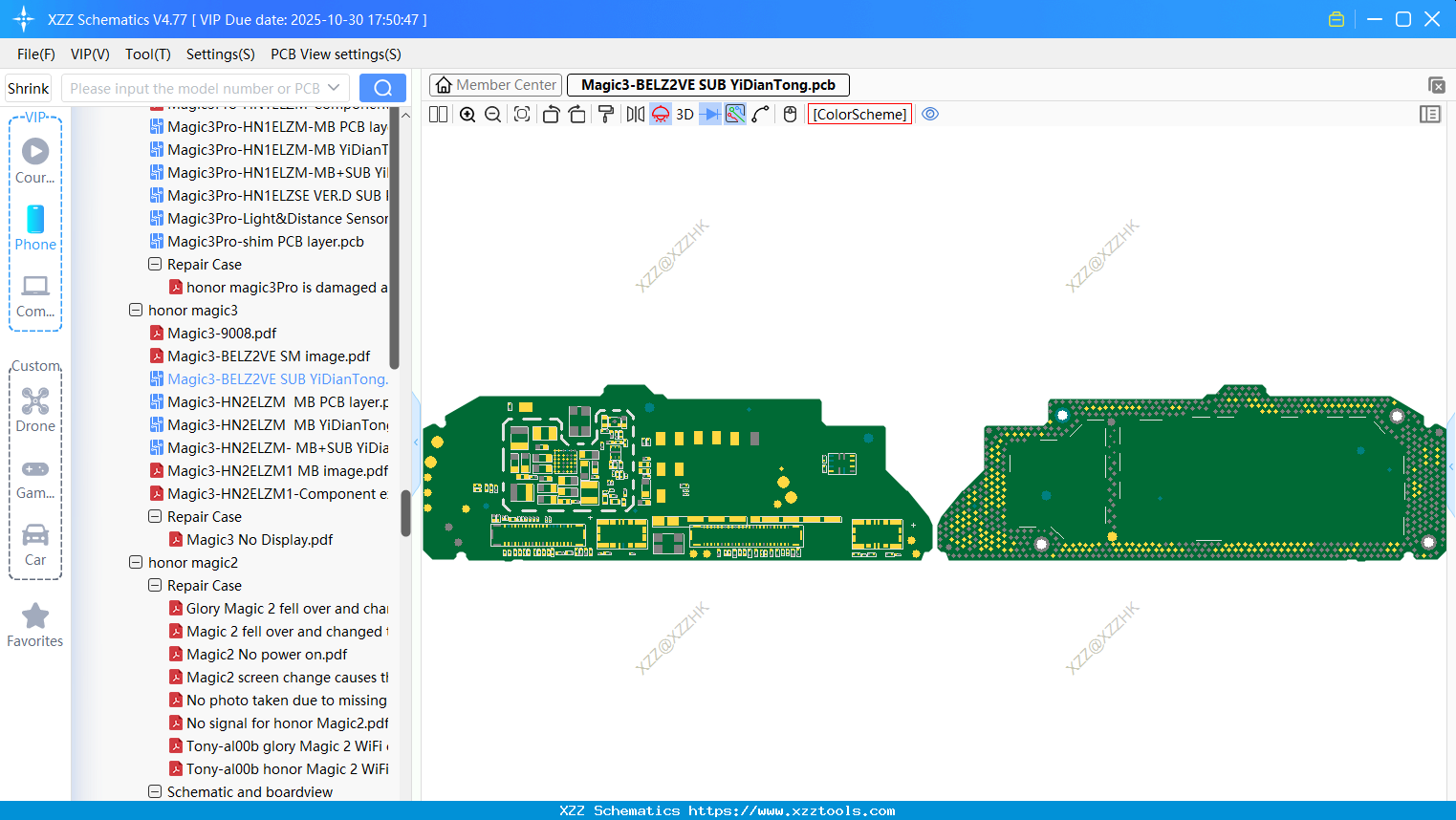Click the toolbox icon in title bar
The height and width of the screenshot is (820, 1456).
1336,19
